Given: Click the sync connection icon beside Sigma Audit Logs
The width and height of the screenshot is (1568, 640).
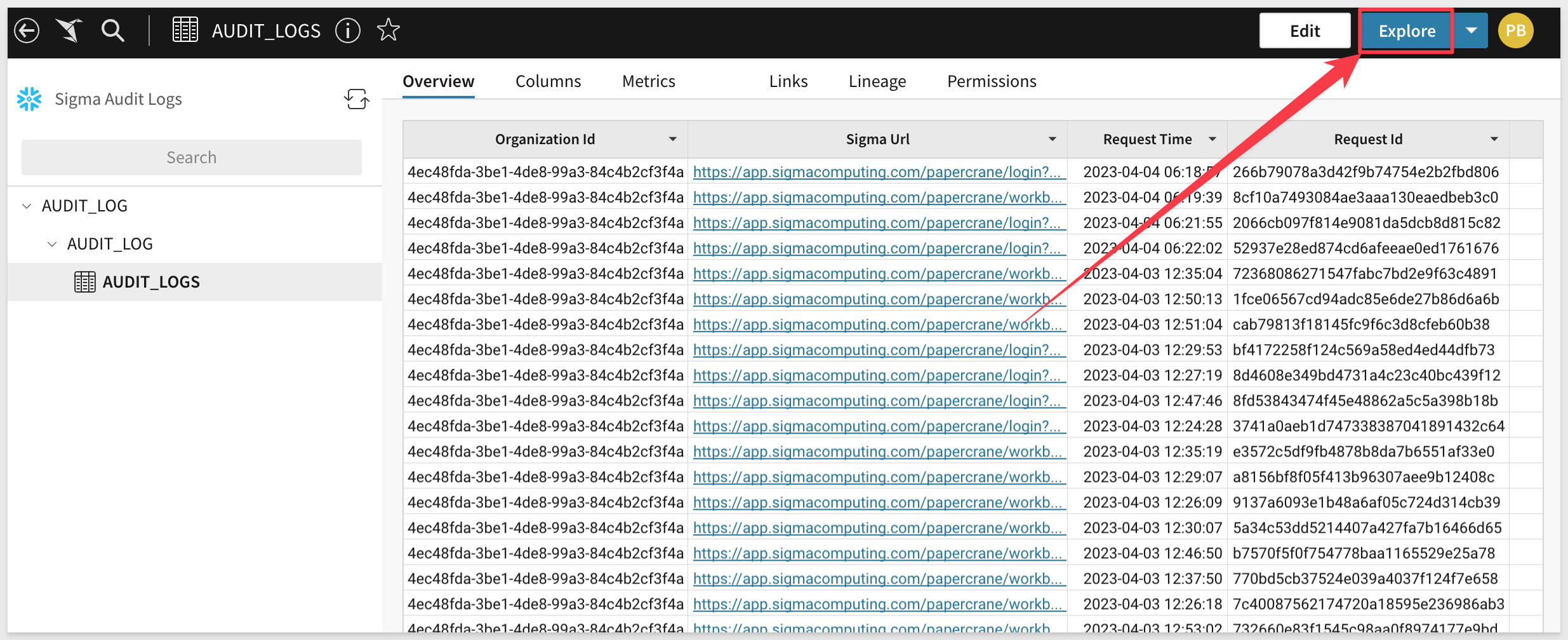Looking at the screenshot, I should (x=357, y=99).
